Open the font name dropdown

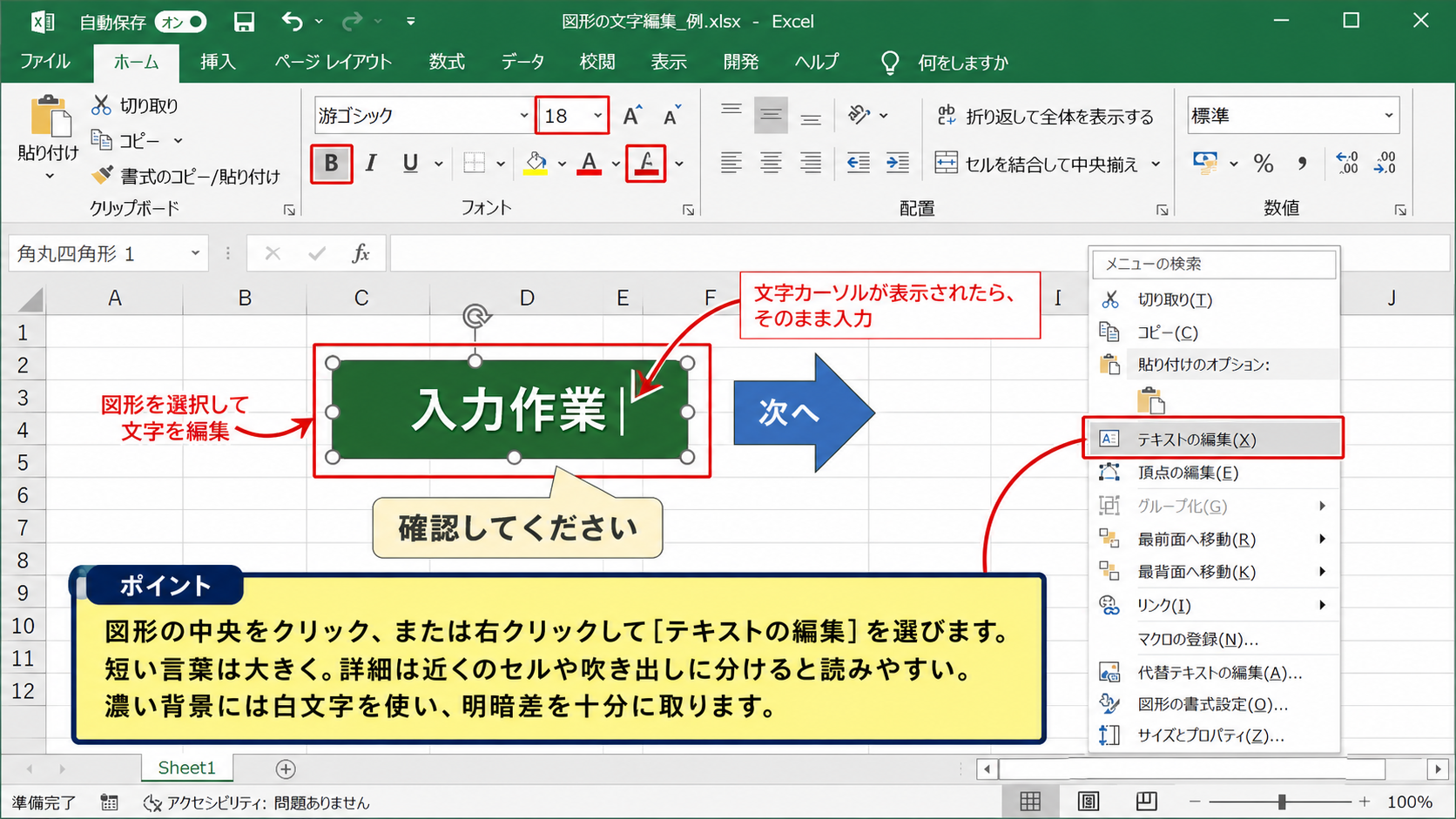tap(524, 116)
